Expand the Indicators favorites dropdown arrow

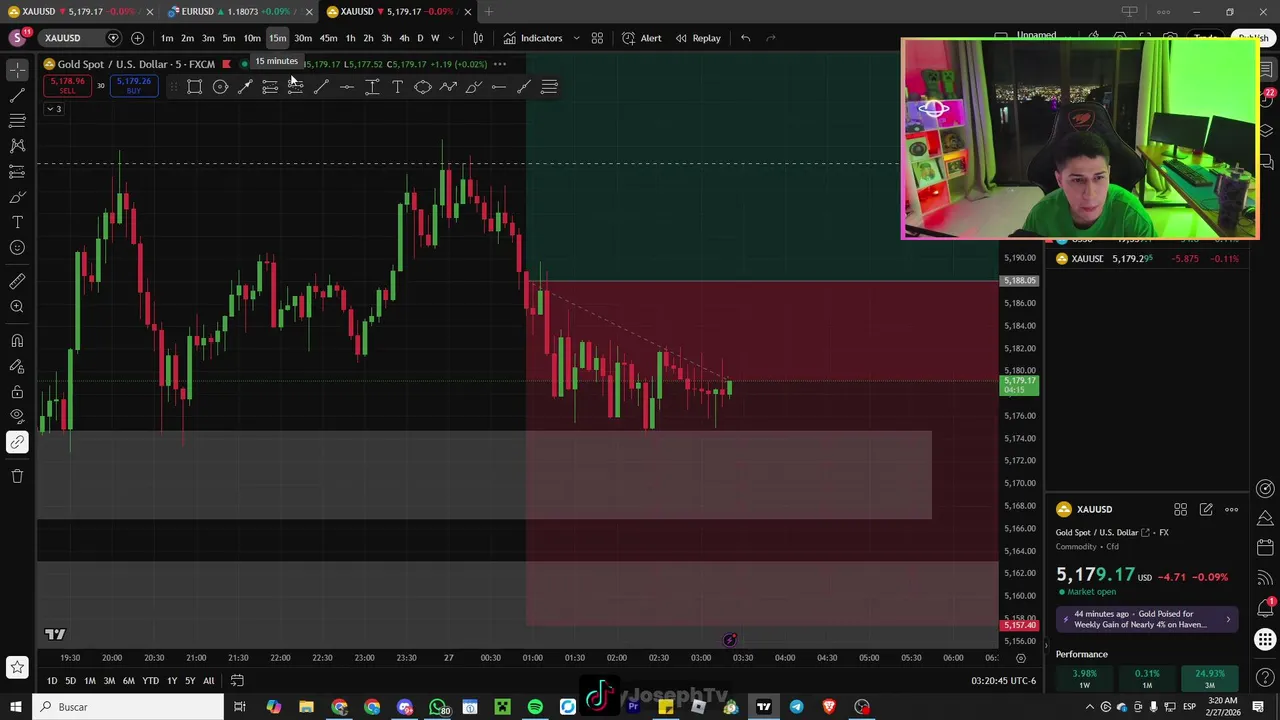click(x=576, y=38)
